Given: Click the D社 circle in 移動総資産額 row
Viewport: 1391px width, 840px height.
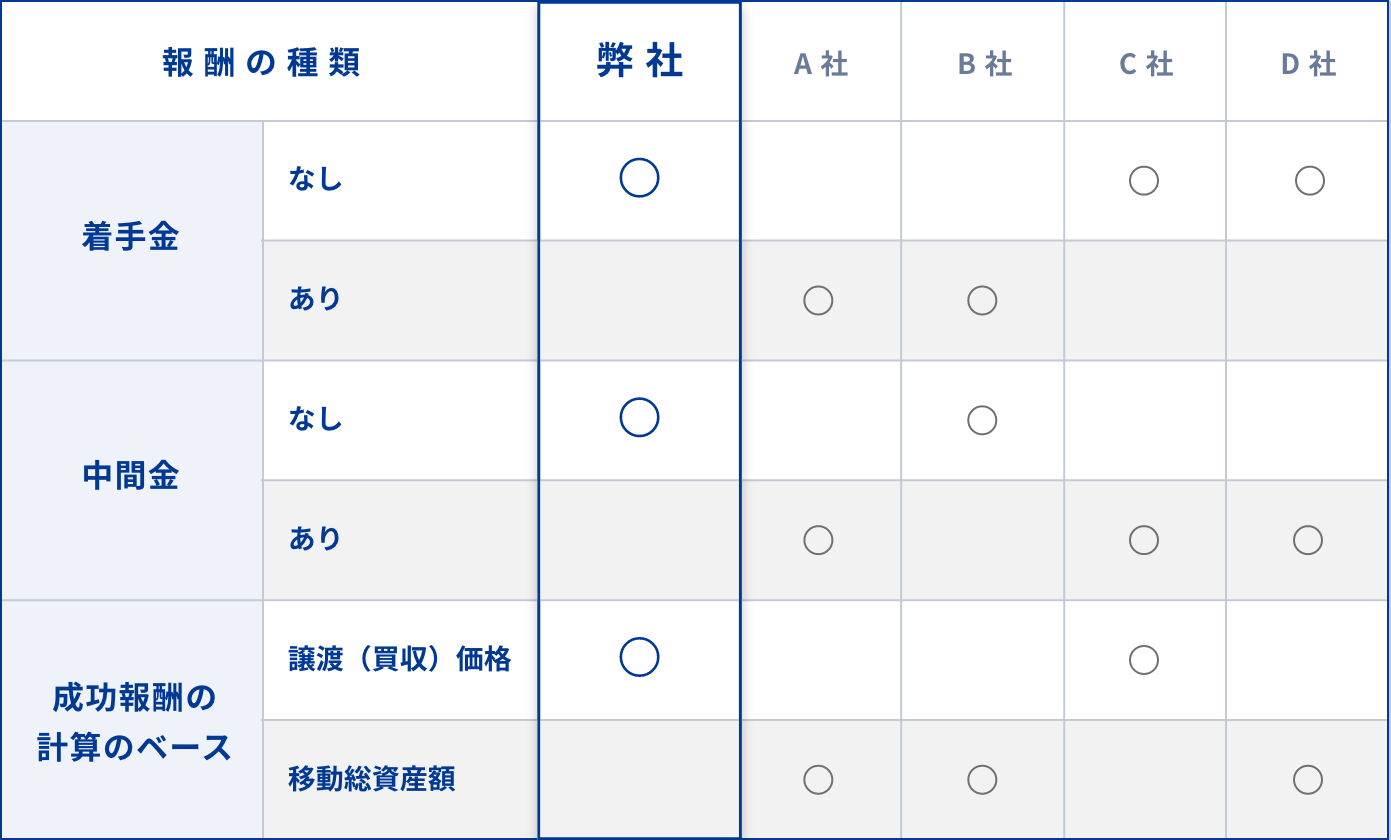Looking at the screenshot, I should pos(1308,780).
